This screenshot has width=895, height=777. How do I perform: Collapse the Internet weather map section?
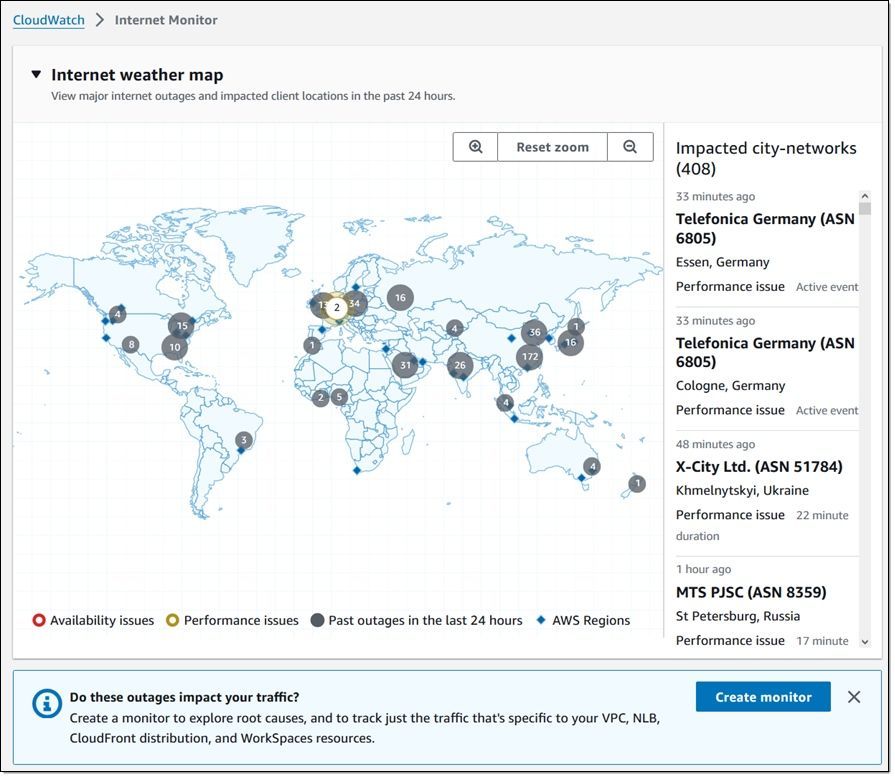point(37,74)
